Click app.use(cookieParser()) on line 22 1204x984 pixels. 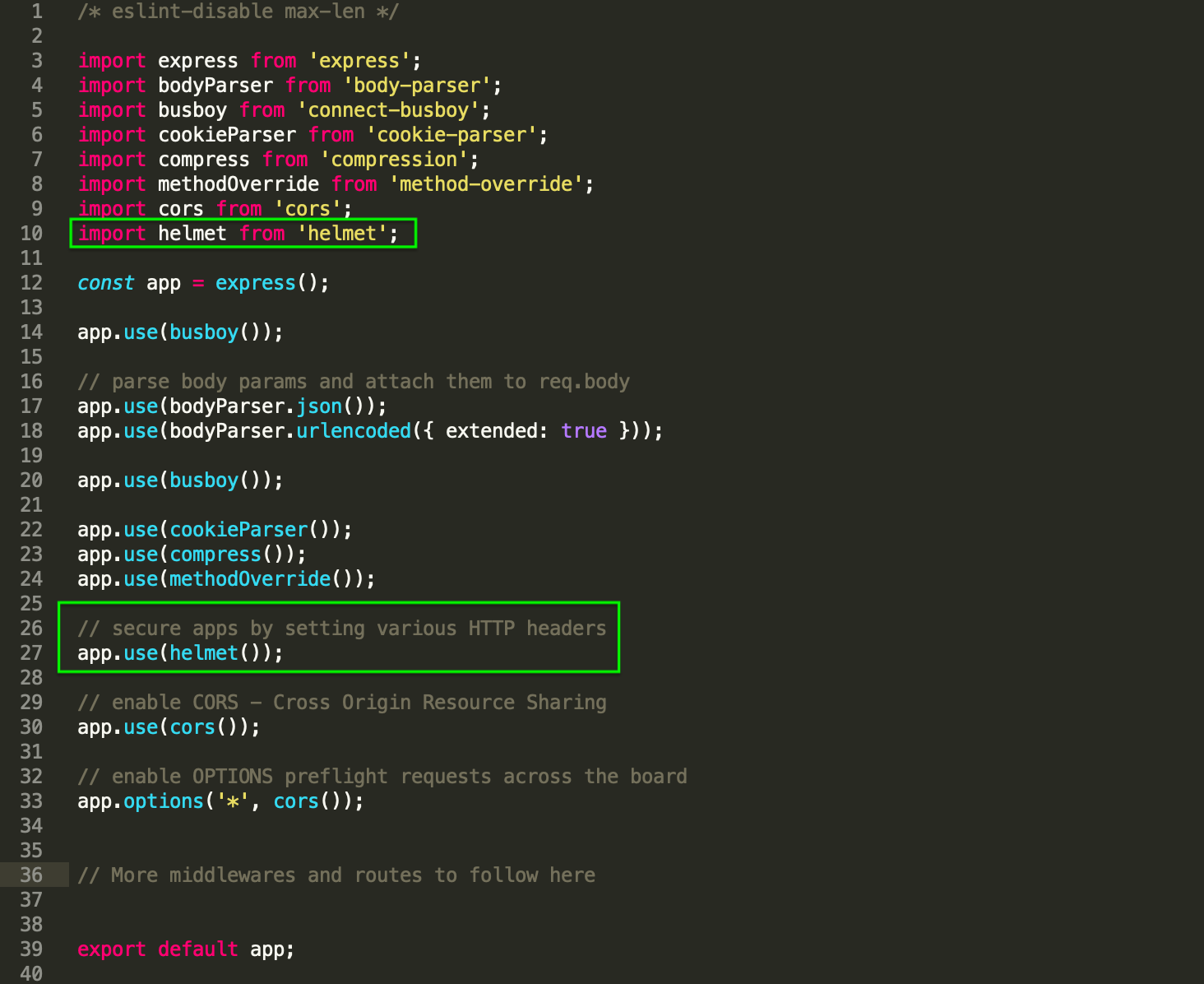click(214, 529)
